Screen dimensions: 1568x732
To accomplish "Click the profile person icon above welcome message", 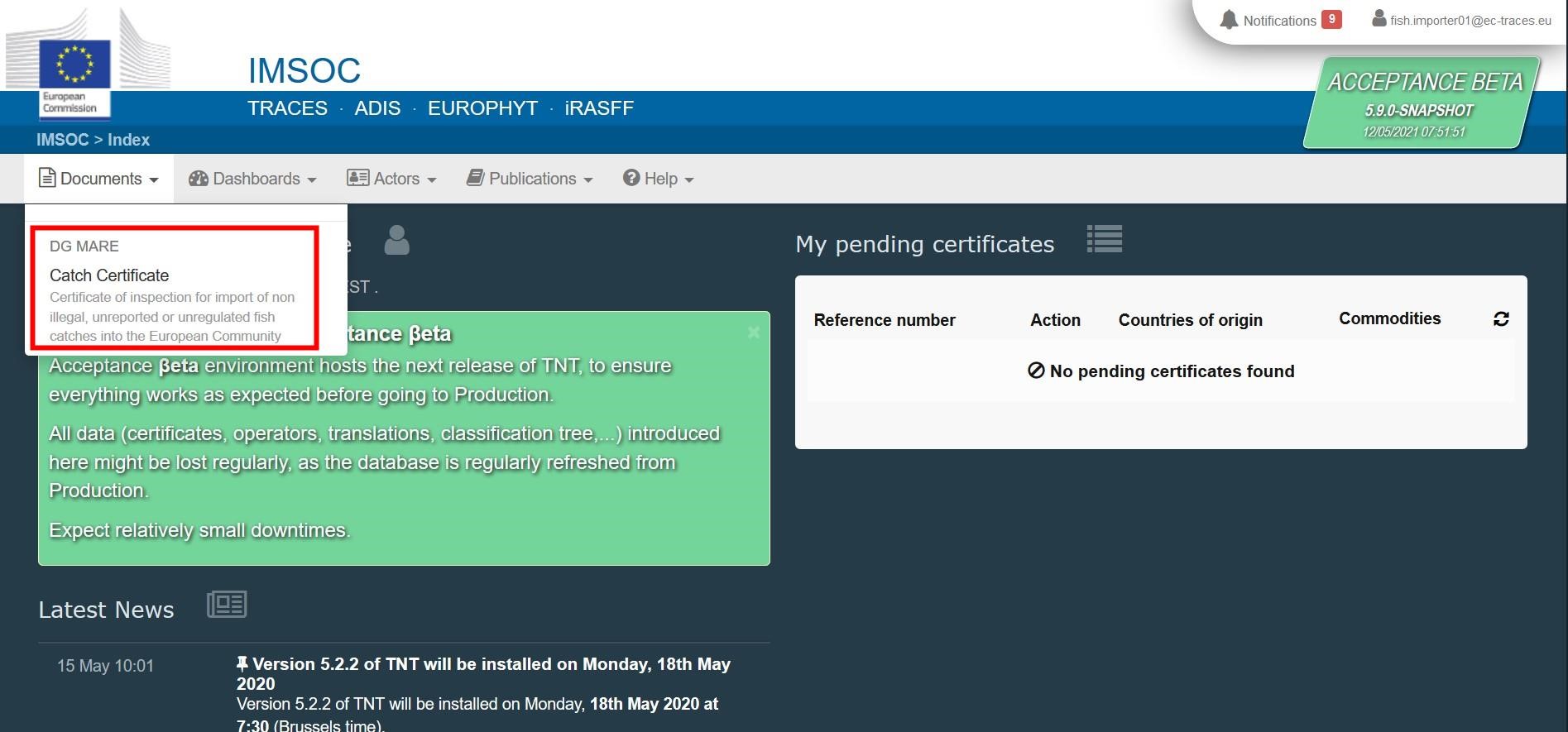I will 397,240.
